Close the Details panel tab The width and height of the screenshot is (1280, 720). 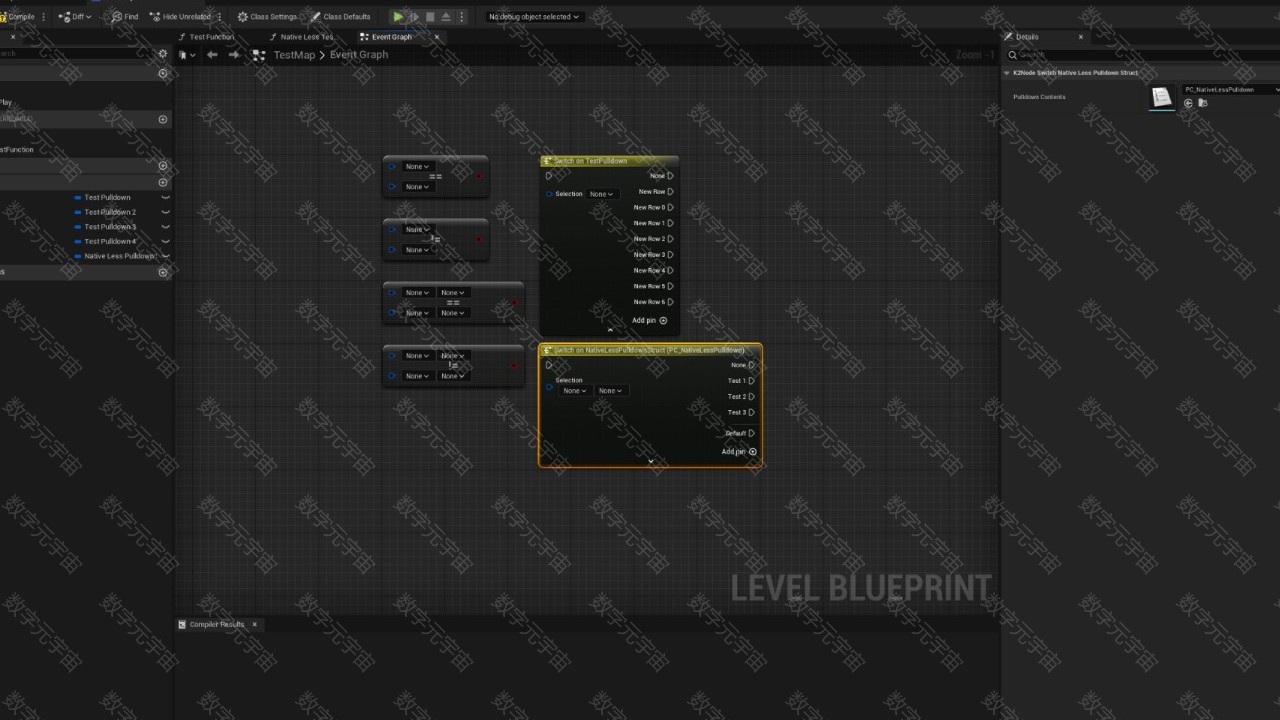tap(1081, 37)
